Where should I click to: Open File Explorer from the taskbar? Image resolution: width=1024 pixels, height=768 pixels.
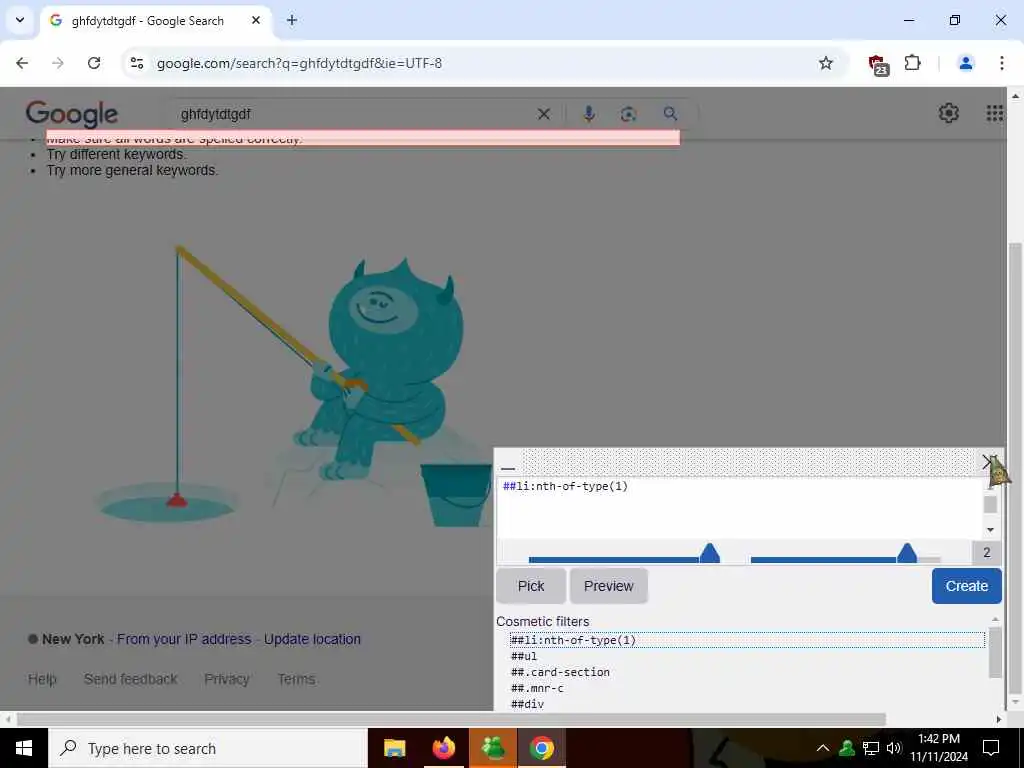(394, 748)
